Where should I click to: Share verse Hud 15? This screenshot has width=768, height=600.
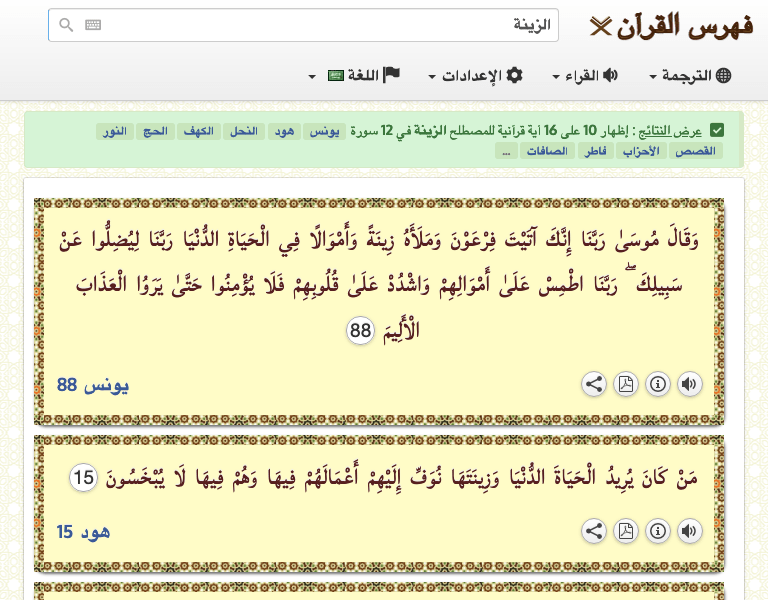point(593,532)
